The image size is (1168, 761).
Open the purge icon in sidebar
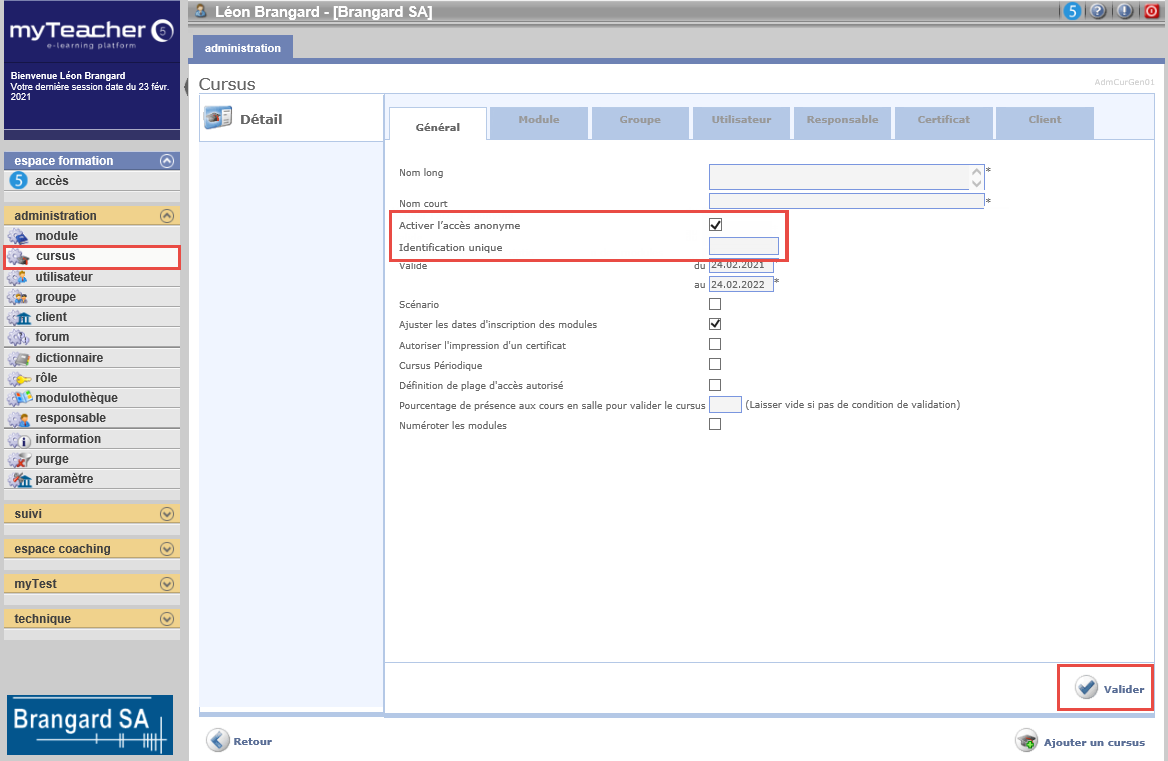click(18, 459)
